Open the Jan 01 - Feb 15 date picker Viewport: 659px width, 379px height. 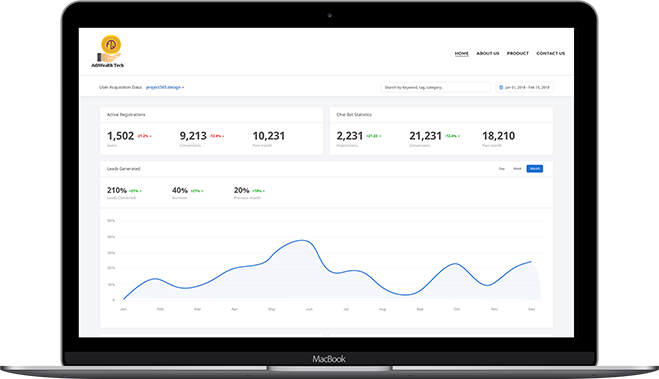525,87
